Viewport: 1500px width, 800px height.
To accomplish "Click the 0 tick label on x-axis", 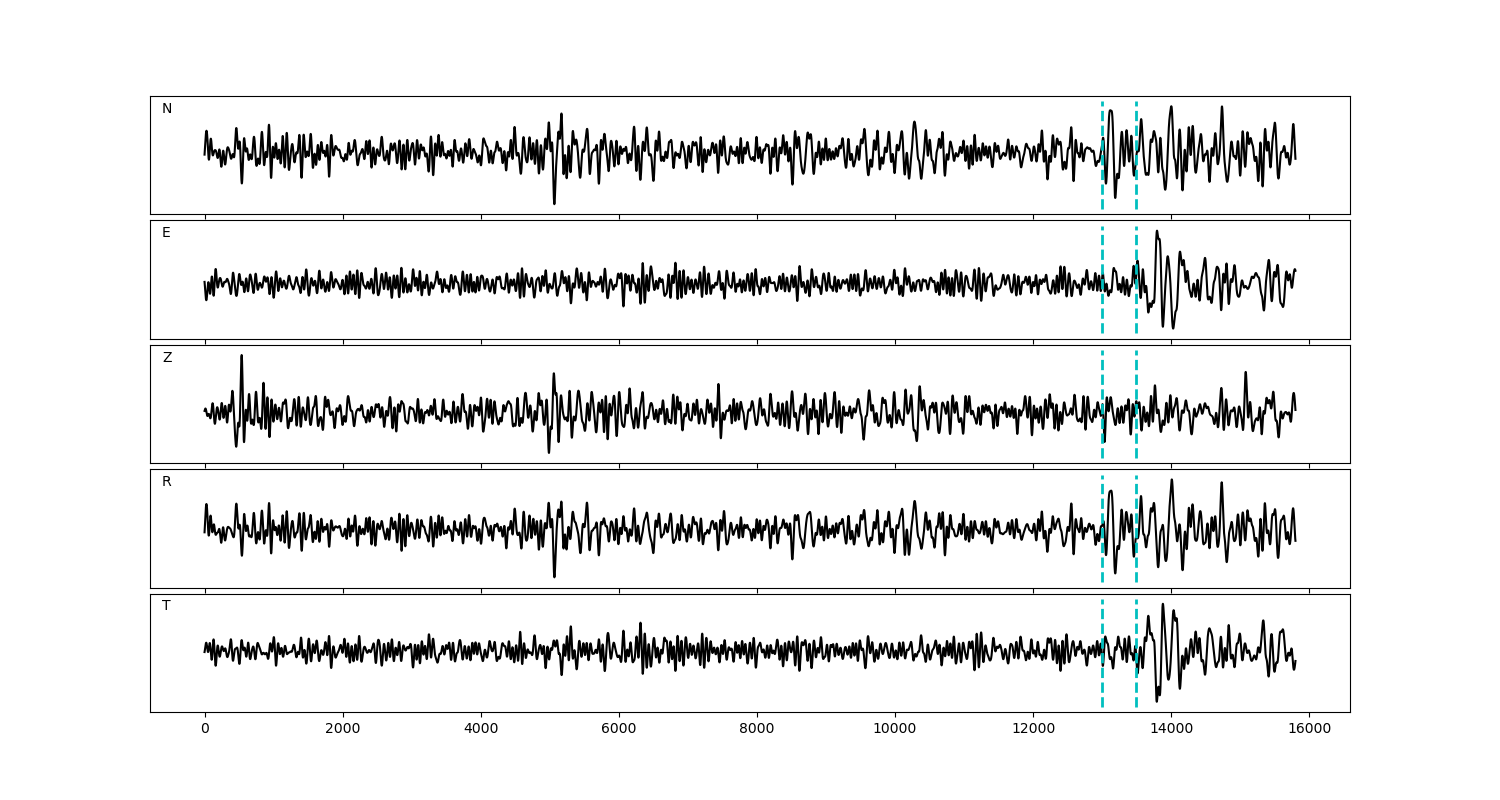I will (x=205, y=730).
